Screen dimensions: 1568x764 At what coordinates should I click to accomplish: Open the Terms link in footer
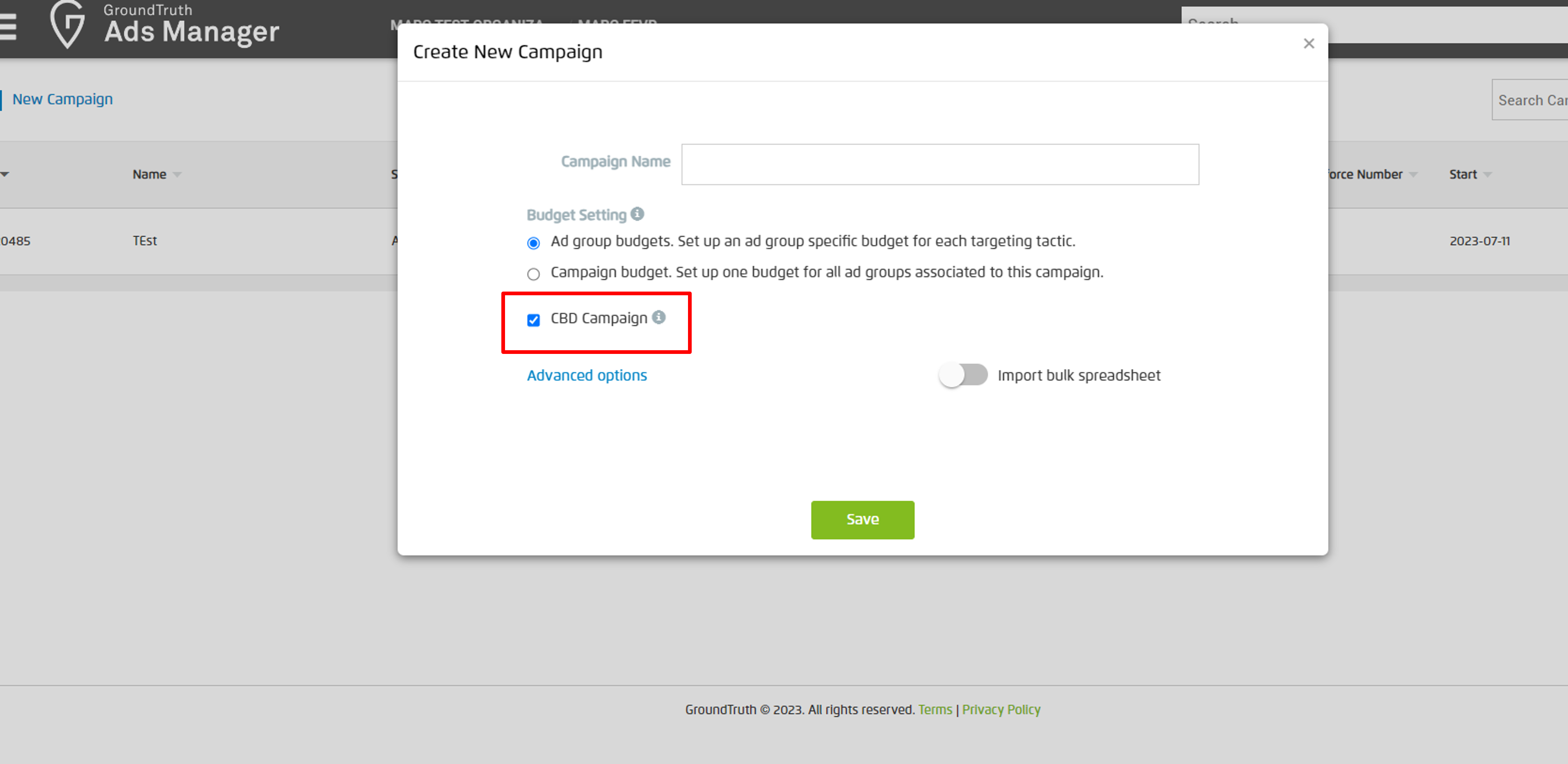(935, 709)
